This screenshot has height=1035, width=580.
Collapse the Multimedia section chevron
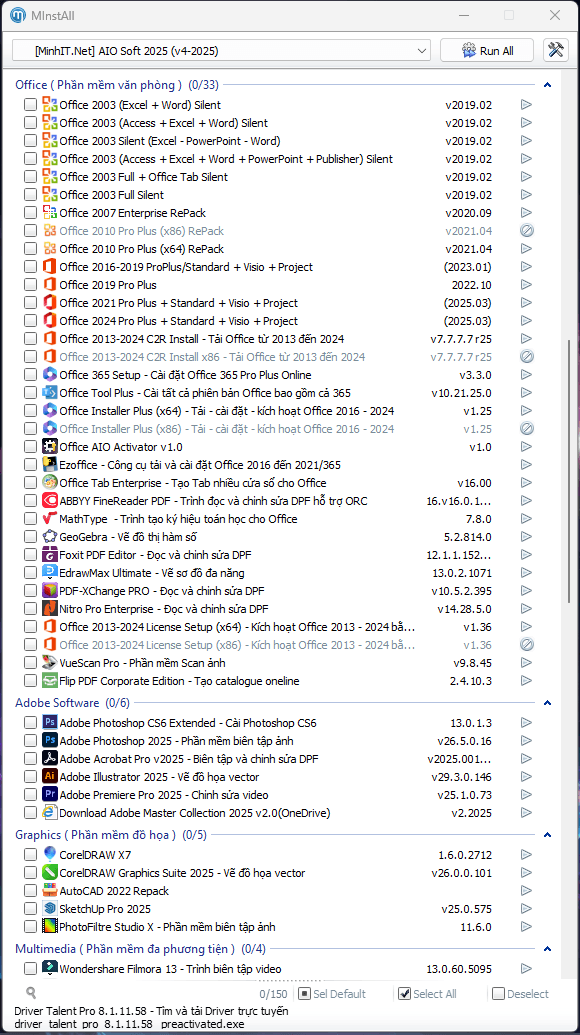point(547,949)
